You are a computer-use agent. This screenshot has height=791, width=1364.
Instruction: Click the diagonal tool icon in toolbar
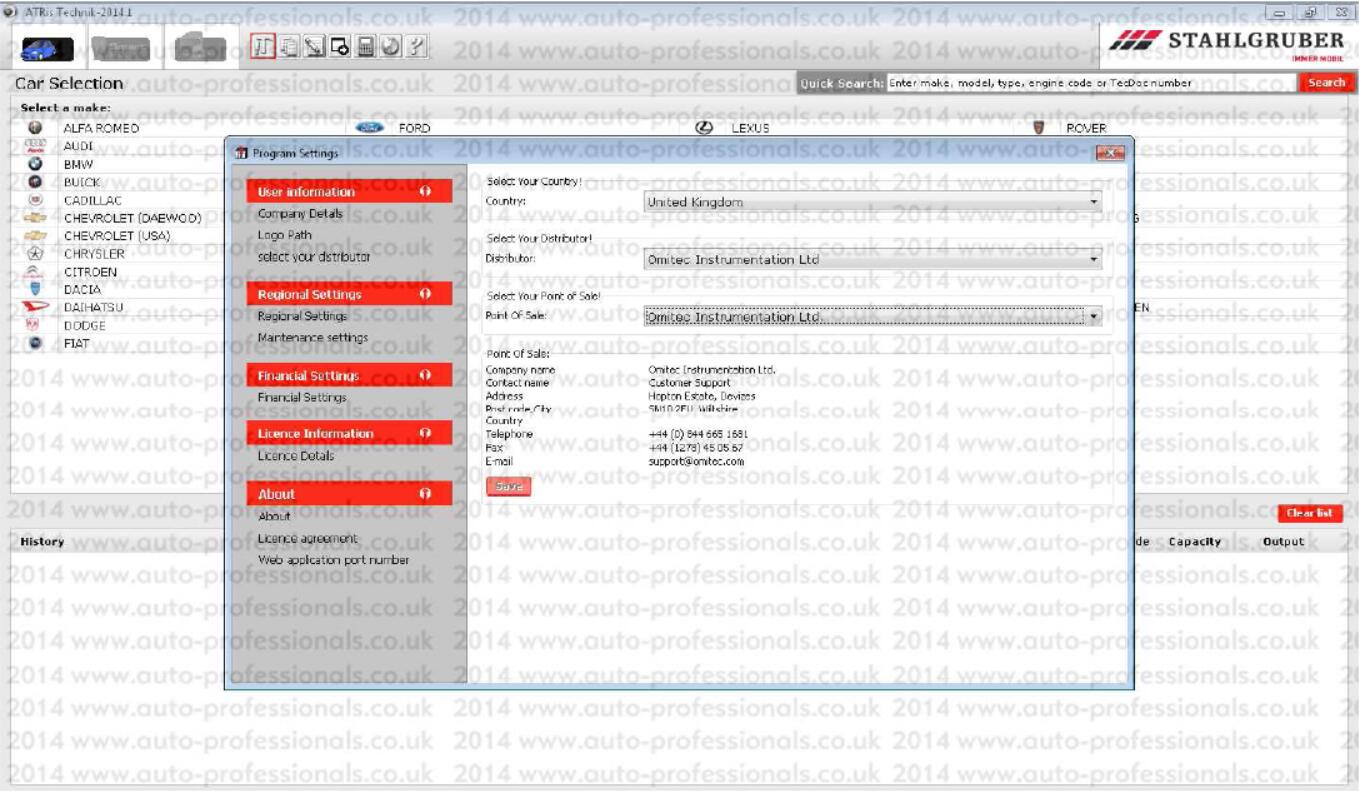pos(314,46)
